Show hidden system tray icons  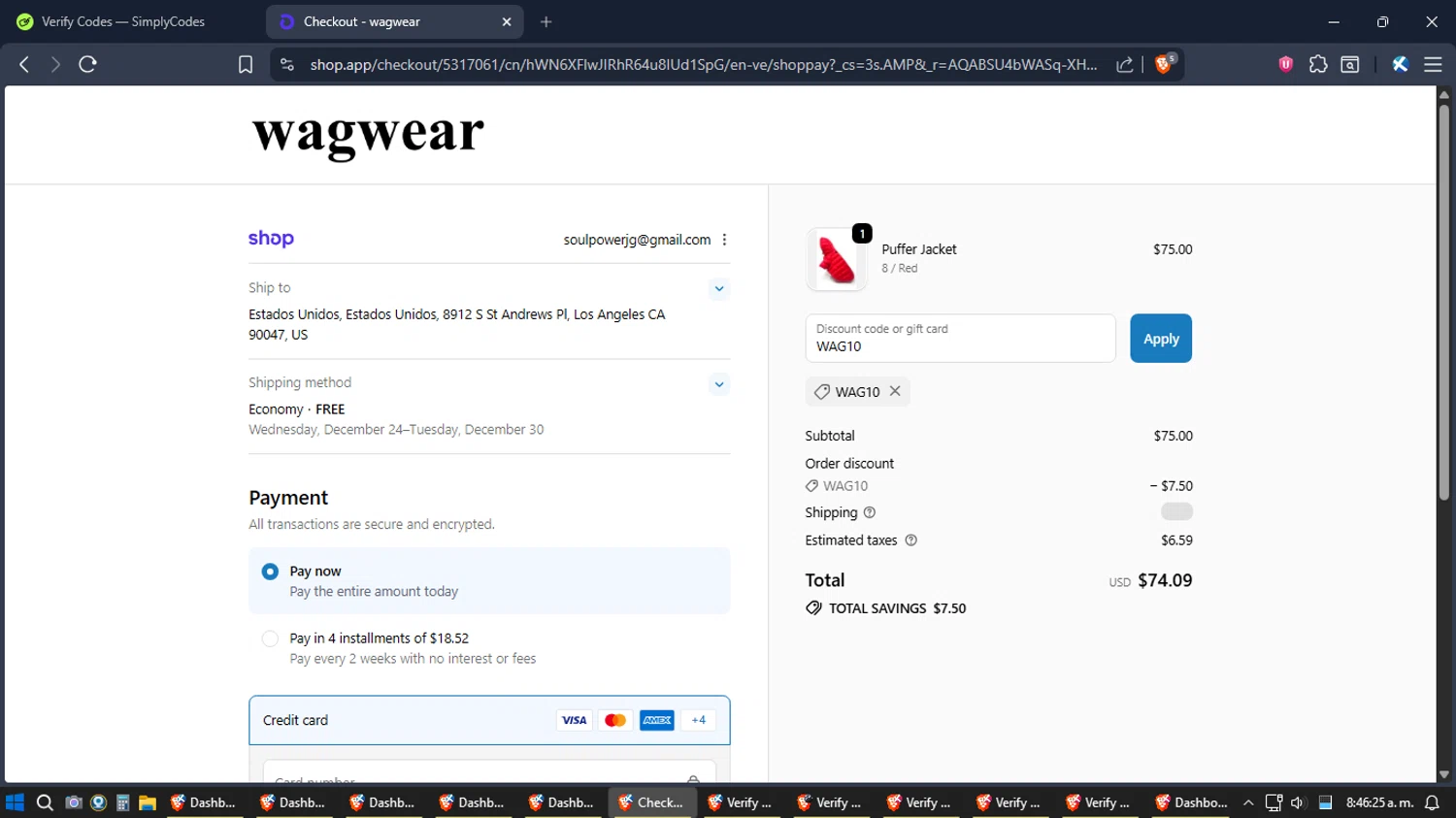pos(1248,802)
